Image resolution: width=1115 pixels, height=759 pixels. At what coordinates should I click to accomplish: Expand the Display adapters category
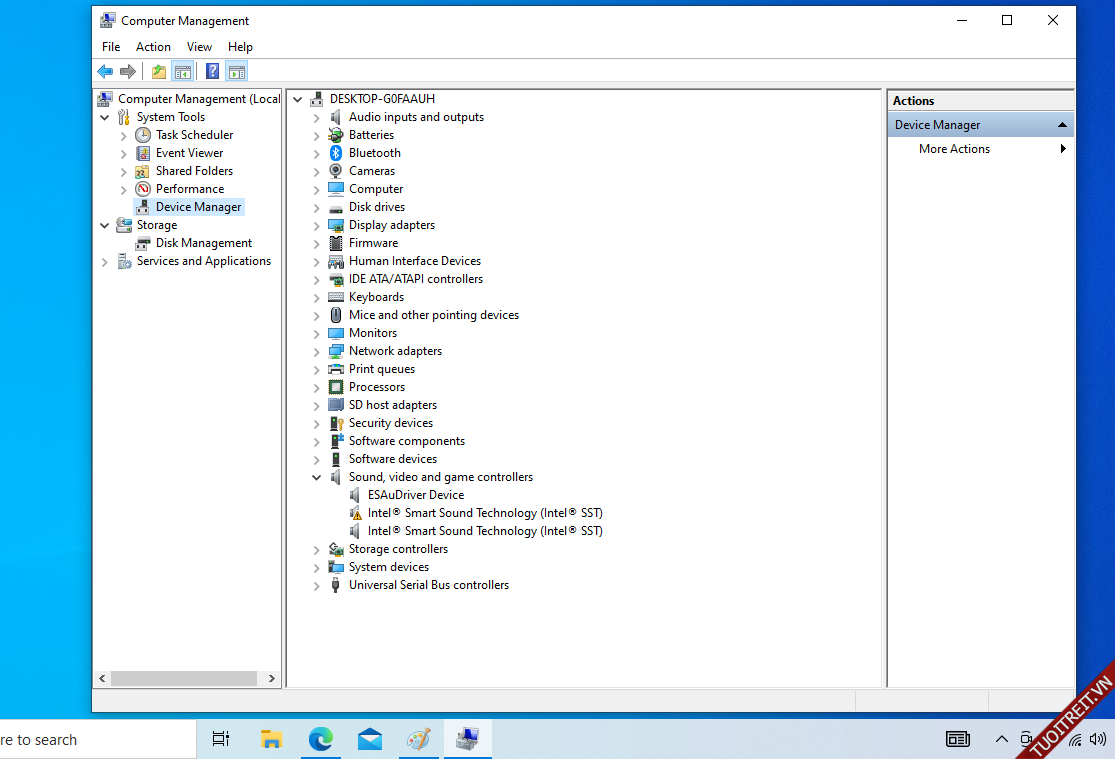tap(316, 226)
